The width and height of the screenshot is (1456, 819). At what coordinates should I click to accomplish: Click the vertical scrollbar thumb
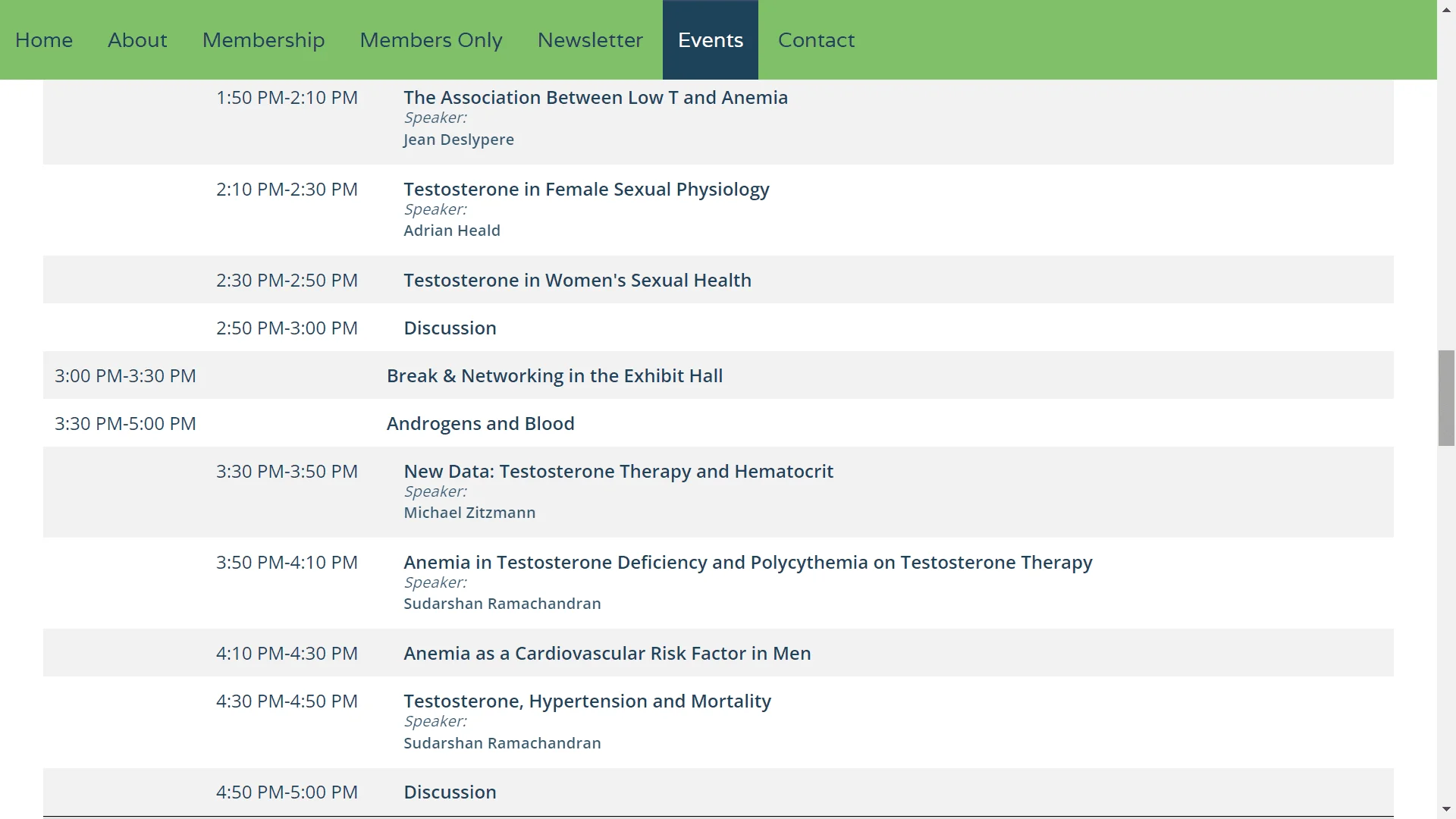coord(1446,398)
